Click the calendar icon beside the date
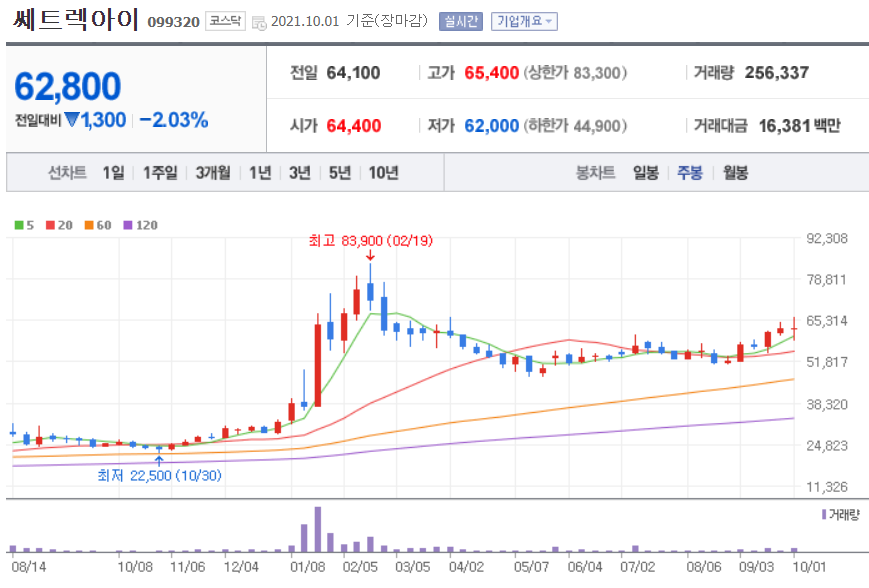This screenshot has width=869, height=588. [x=259, y=23]
